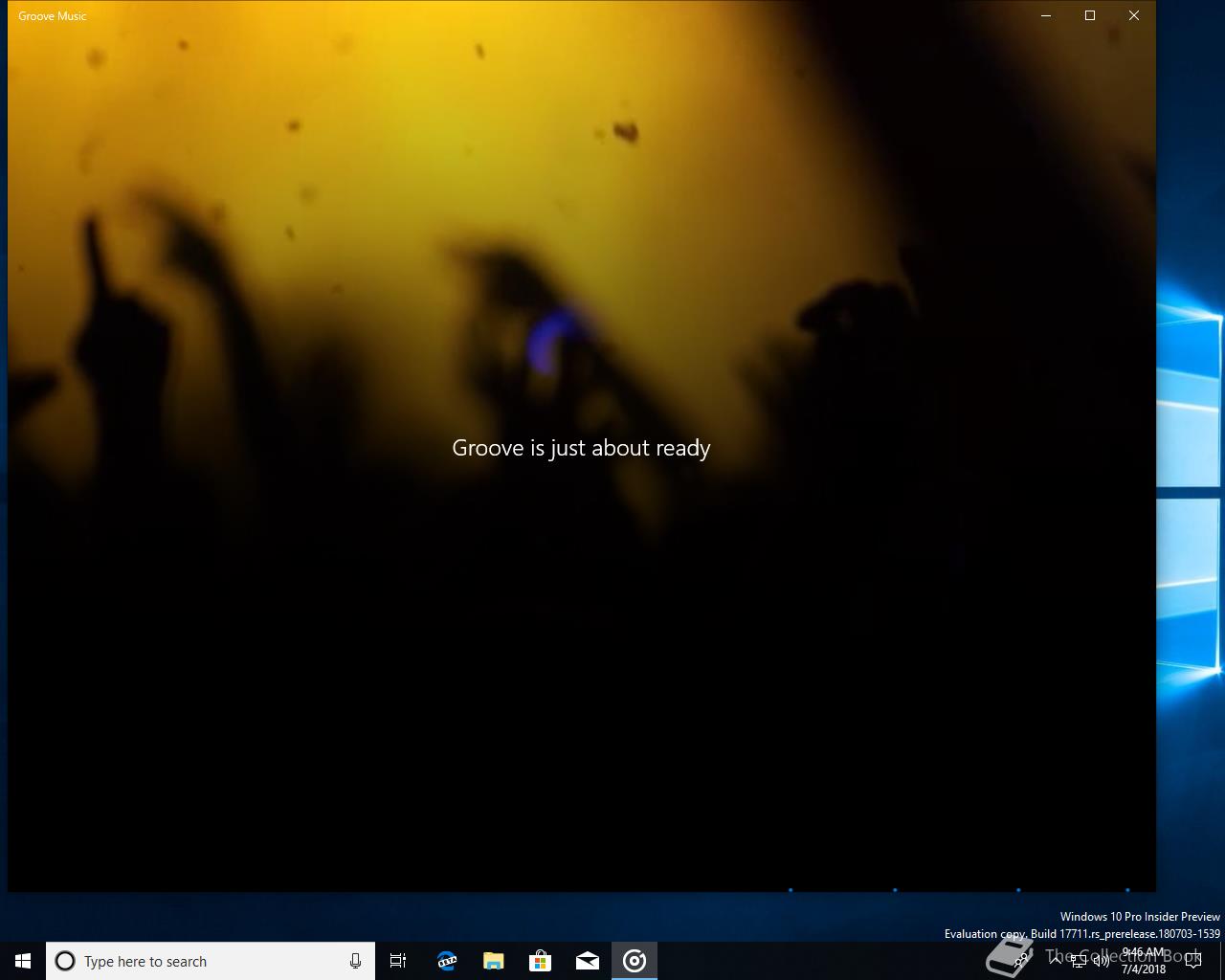The height and width of the screenshot is (980, 1225).
Task: Close the Groove Music window
Action: 1134,15
